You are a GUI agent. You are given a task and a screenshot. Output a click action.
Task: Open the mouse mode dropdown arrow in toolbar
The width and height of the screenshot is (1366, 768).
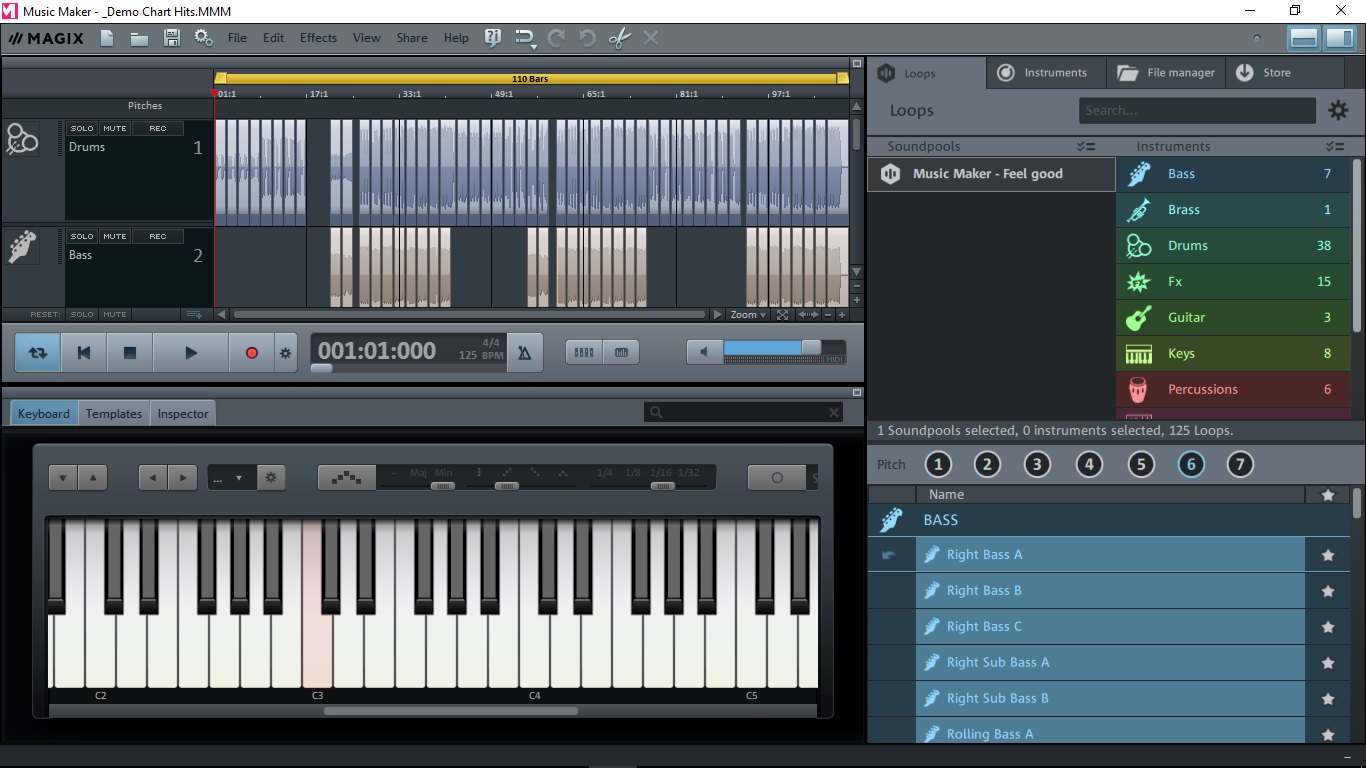[534, 46]
